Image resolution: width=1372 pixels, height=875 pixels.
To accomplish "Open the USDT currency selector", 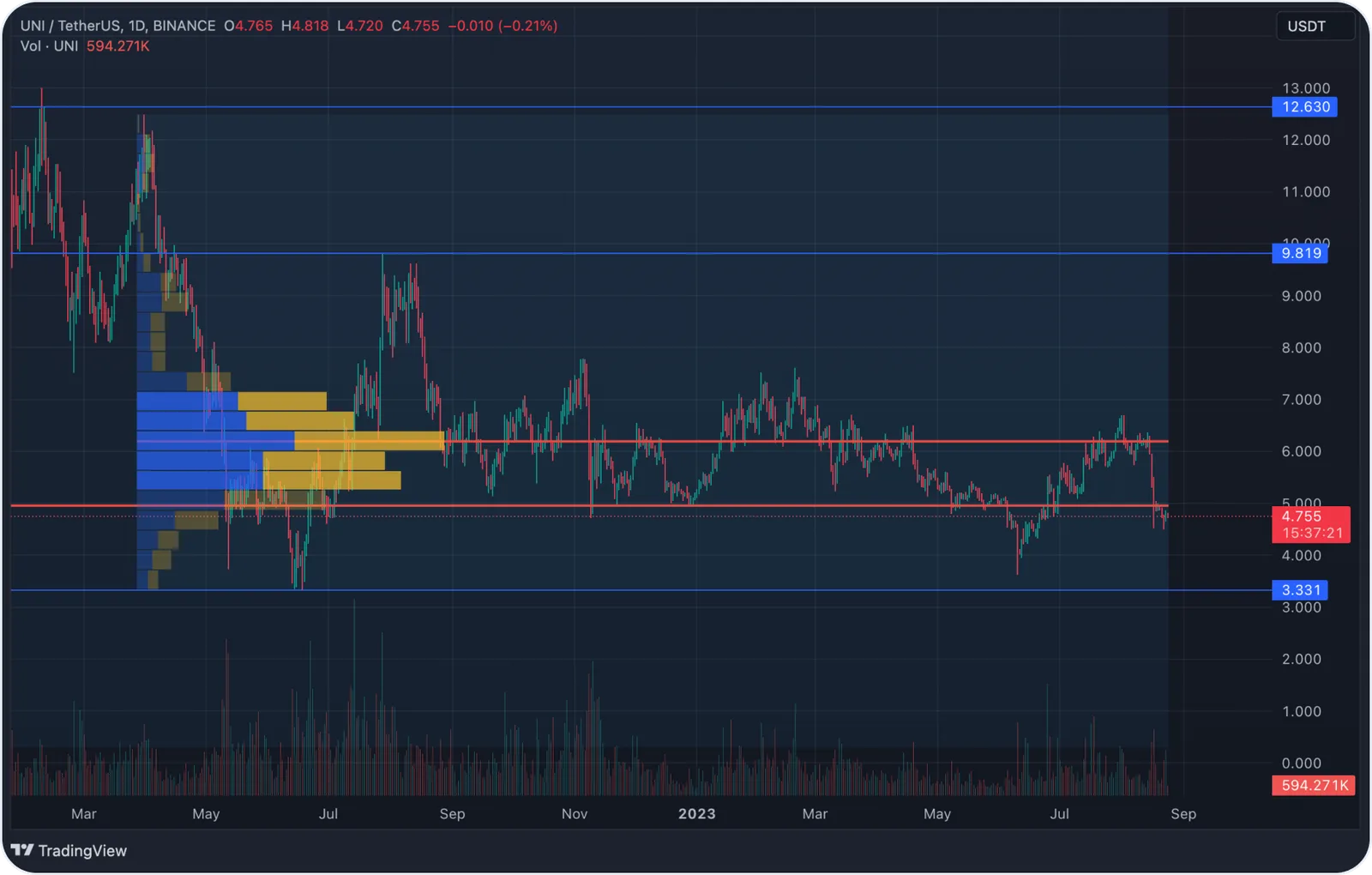I will (1315, 27).
